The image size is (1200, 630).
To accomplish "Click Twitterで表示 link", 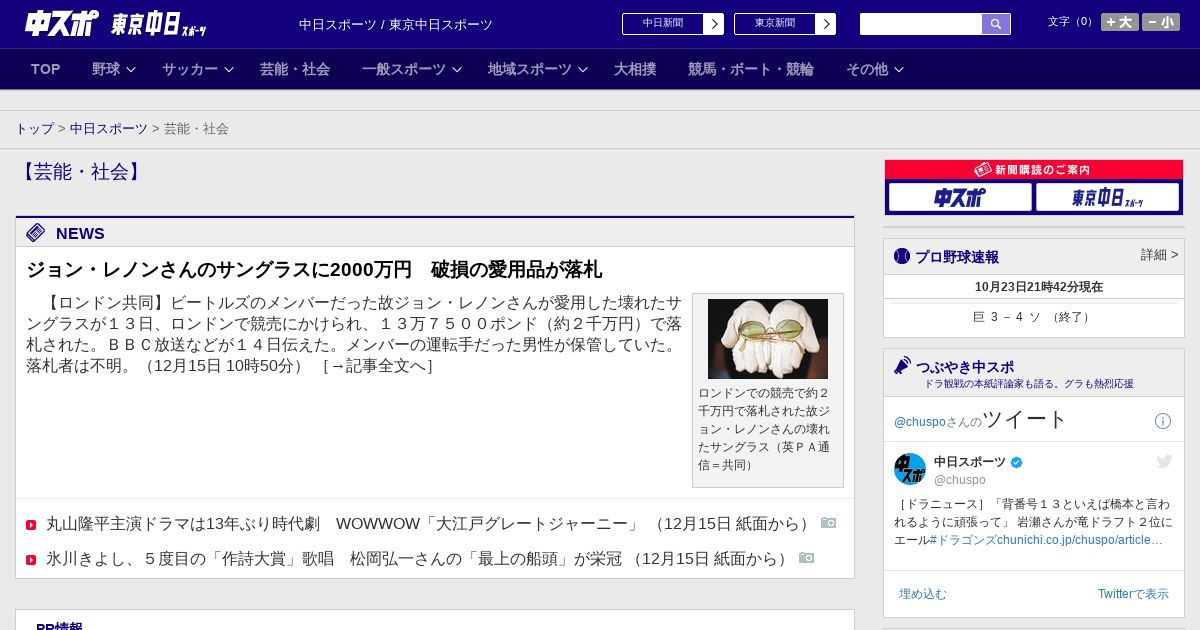I will (x=1133, y=594).
